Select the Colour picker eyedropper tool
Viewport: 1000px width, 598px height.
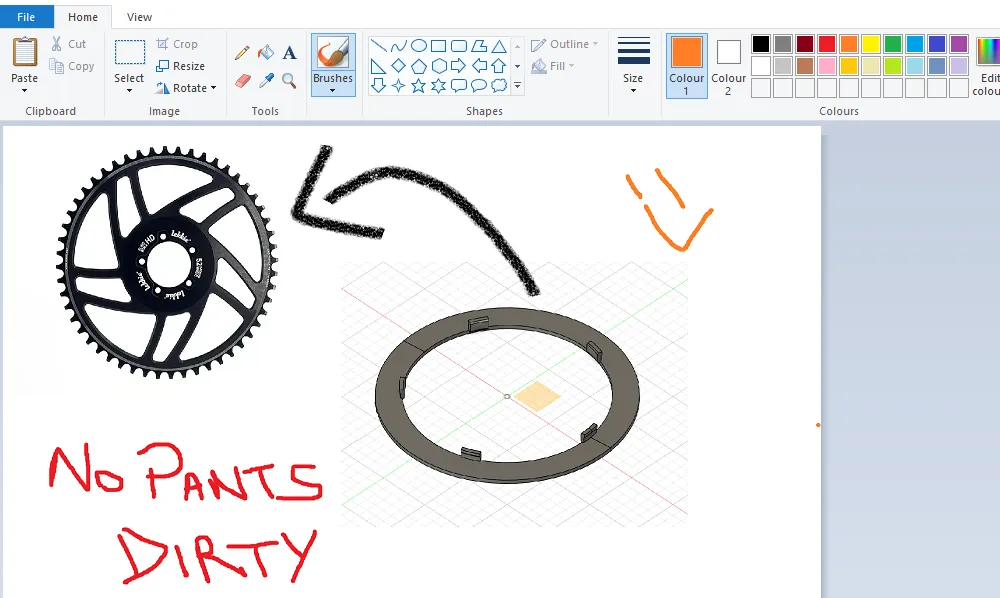[x=266, y=81]
